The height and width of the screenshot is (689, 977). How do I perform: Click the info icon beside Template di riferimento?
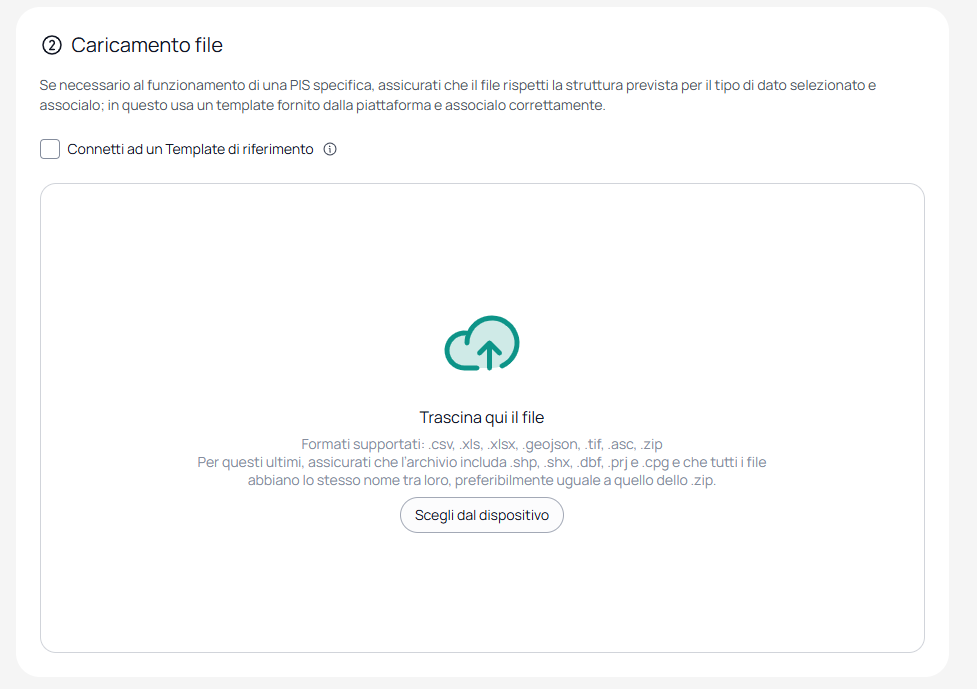point(330,149)
